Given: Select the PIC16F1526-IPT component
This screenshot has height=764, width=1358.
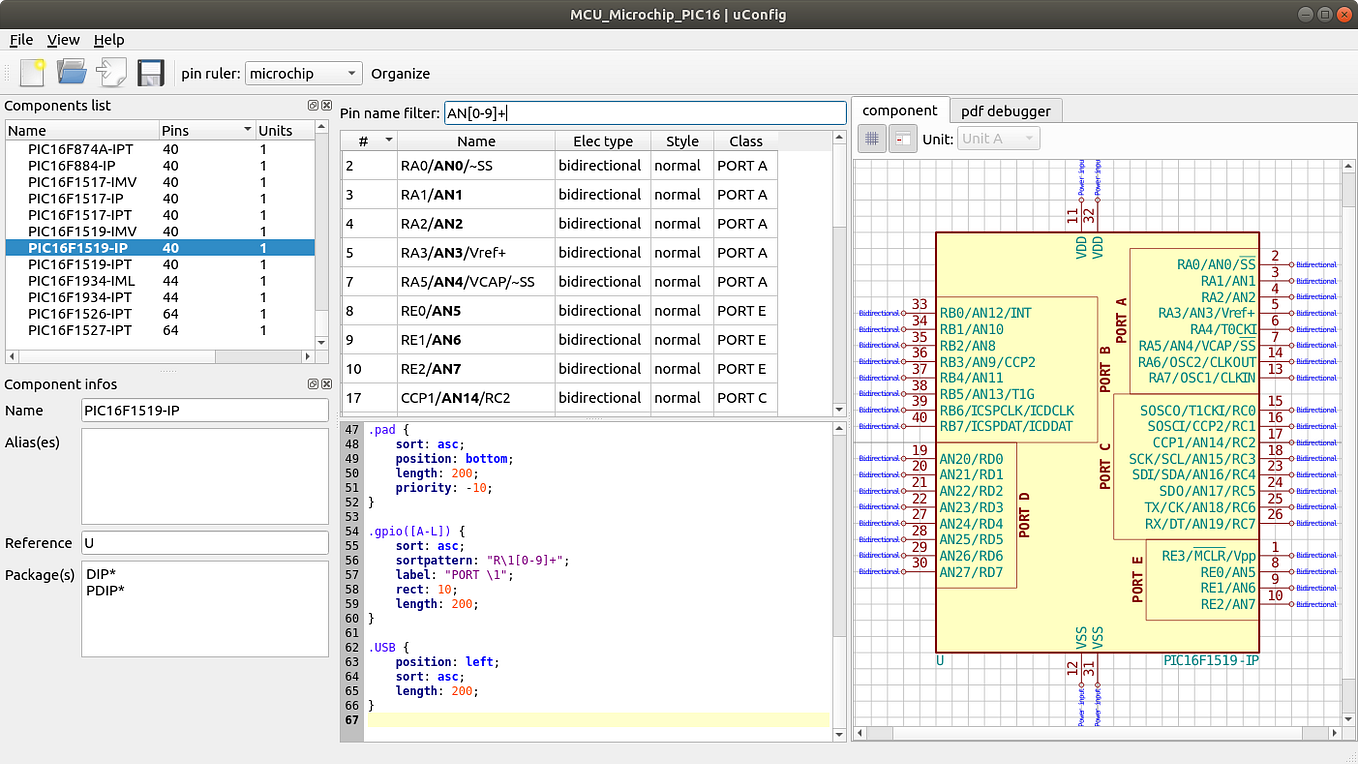Looking at the screenshot, I should 80,314.
